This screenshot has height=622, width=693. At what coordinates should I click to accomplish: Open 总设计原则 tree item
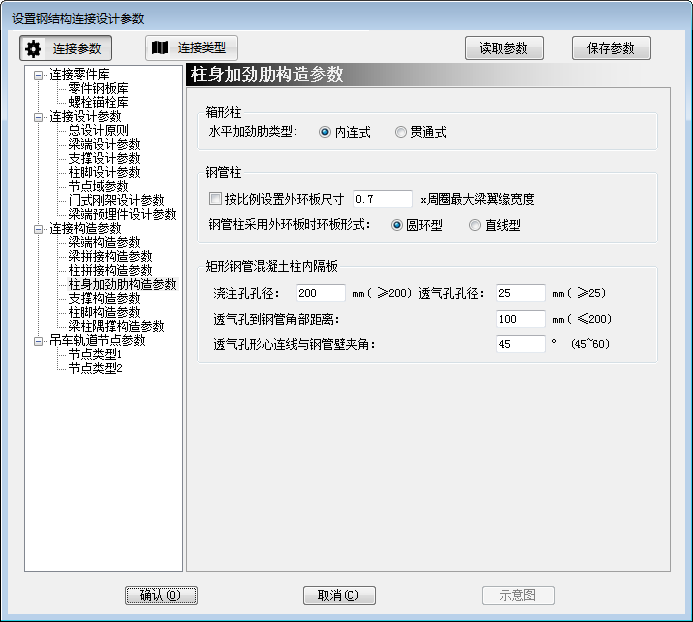tap(99, 130)
